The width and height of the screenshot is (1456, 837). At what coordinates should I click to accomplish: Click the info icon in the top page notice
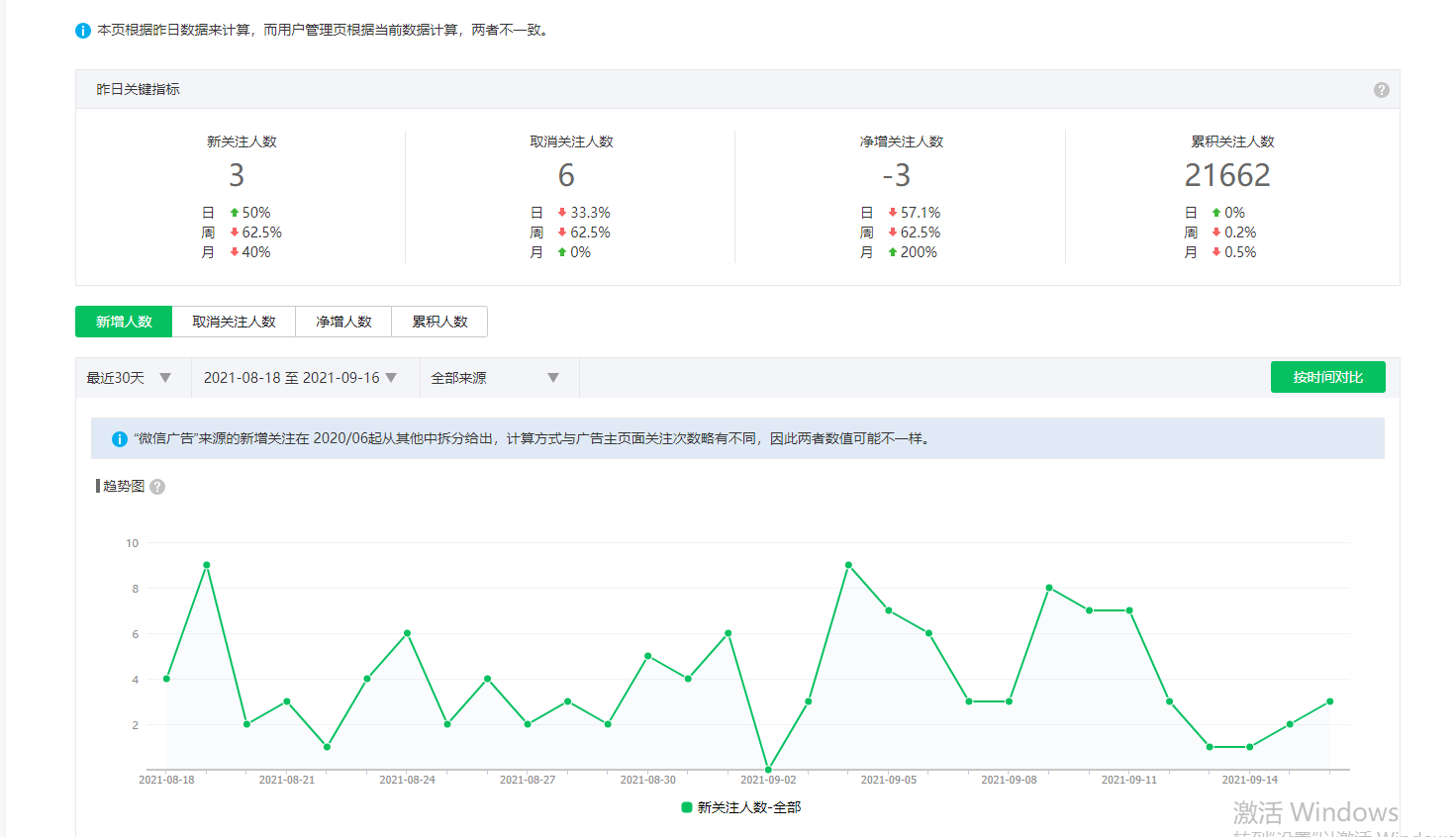83,31
